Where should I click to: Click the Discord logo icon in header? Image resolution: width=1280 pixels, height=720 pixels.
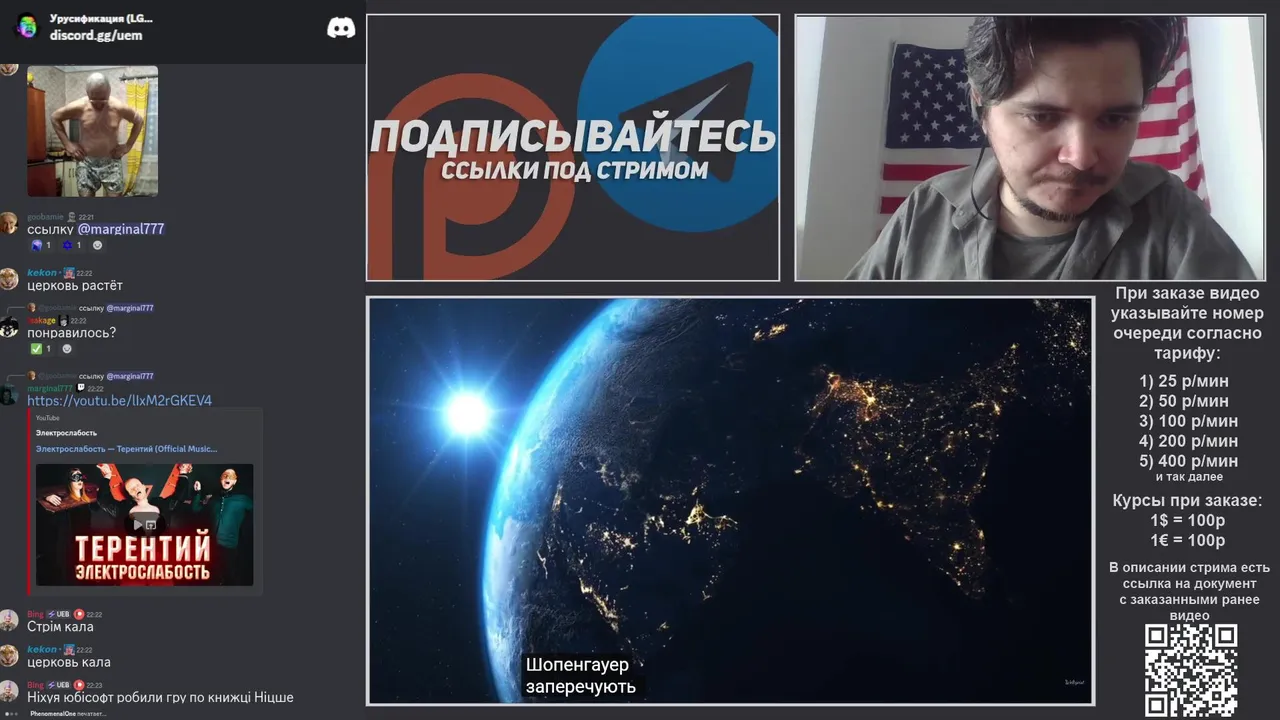pos(341,28)
